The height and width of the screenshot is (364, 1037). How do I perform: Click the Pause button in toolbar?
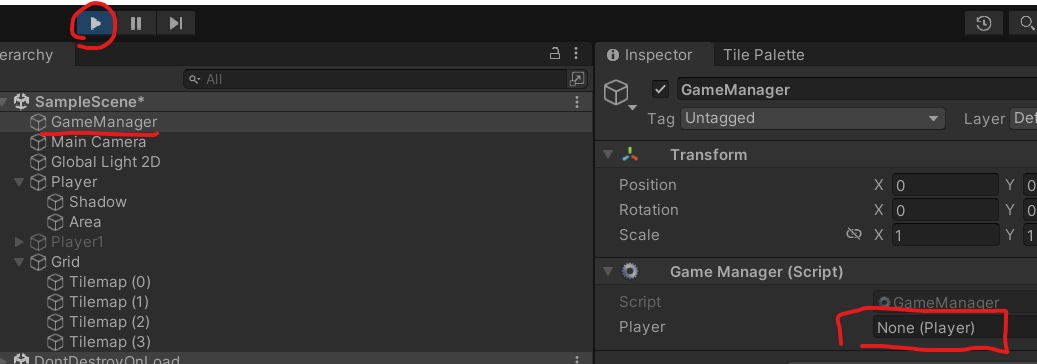pyautogui.click(x=136, y=24)
